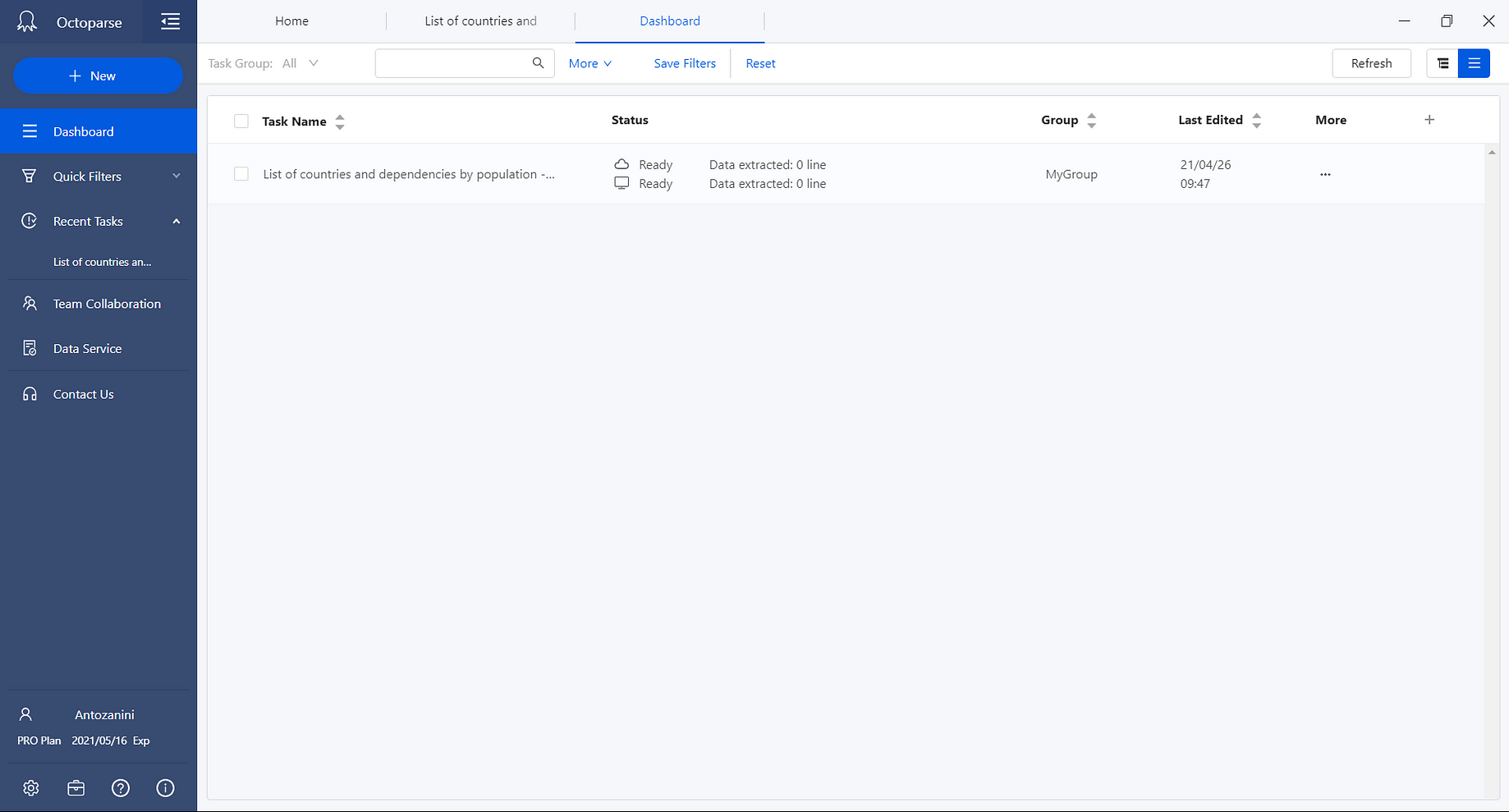Click the 21/04/26 last edited date

click(1205, 164)
